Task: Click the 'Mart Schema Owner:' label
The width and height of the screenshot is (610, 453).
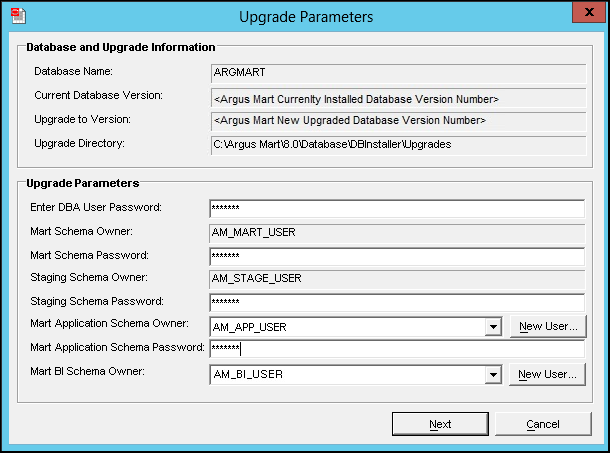Action: pos(81,232)
